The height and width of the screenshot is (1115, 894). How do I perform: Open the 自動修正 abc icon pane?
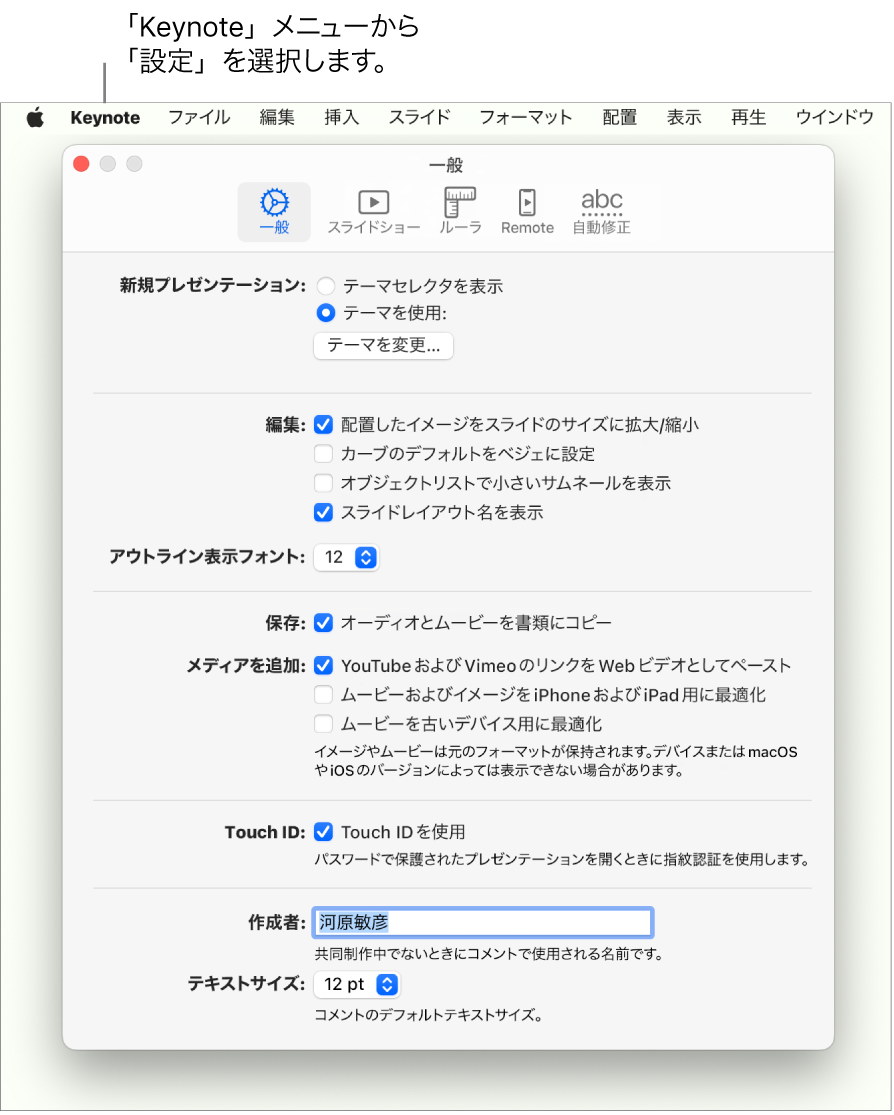pyautogui.click(x=602, y=212)
